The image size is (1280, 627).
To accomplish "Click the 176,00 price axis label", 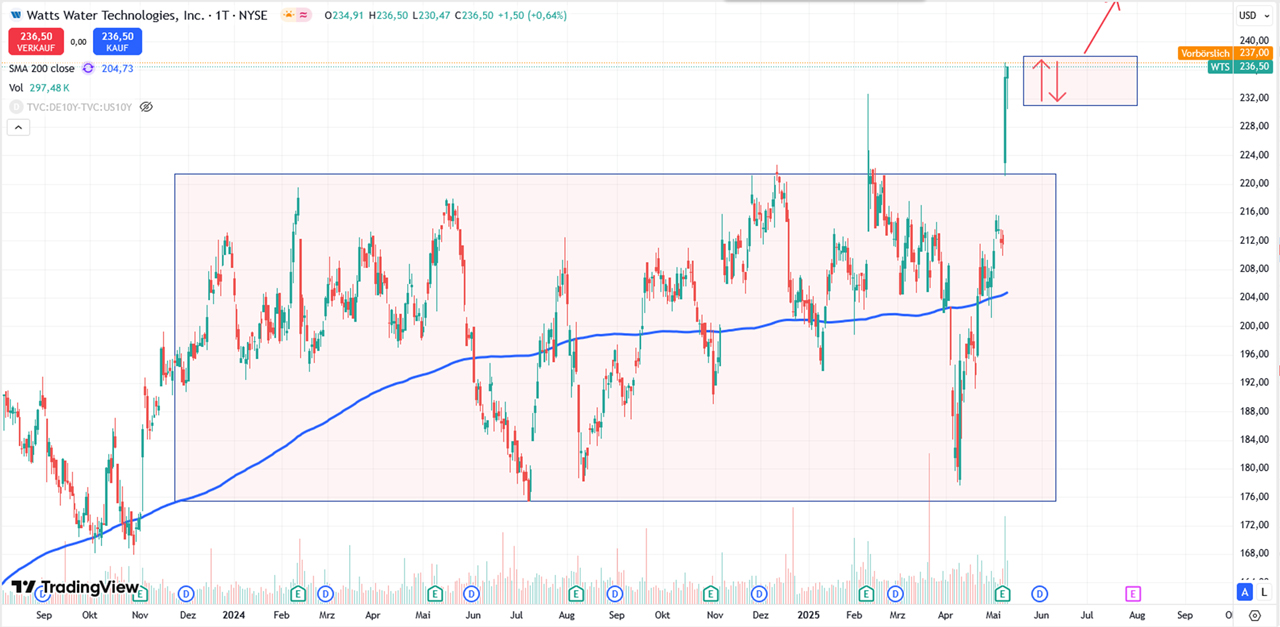I will (x=1253, y=496).
